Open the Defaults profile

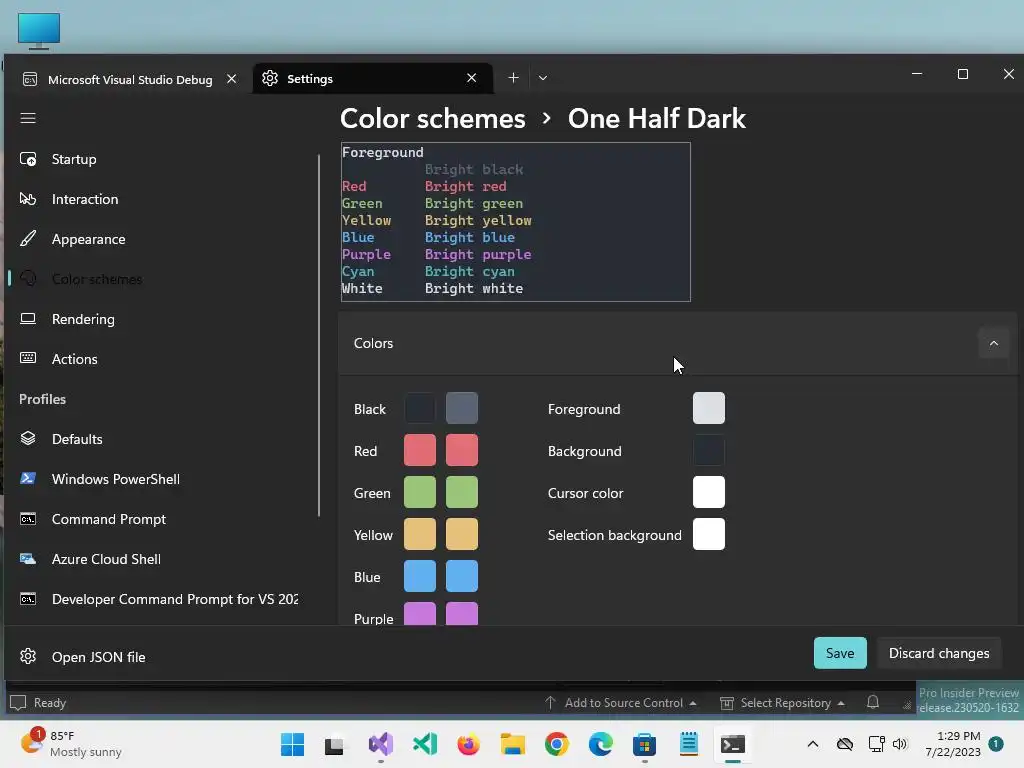161,439
